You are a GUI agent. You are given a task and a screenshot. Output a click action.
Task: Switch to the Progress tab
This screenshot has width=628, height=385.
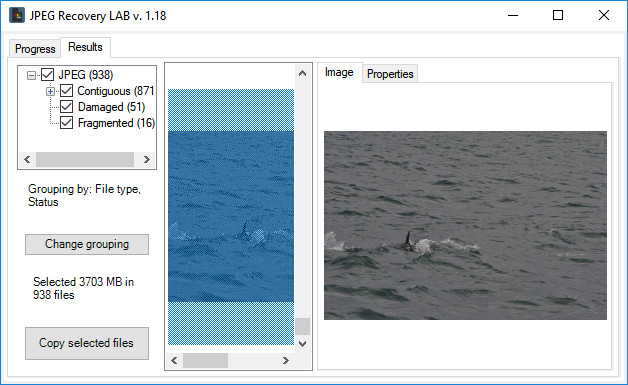click(x=35, y=49)
